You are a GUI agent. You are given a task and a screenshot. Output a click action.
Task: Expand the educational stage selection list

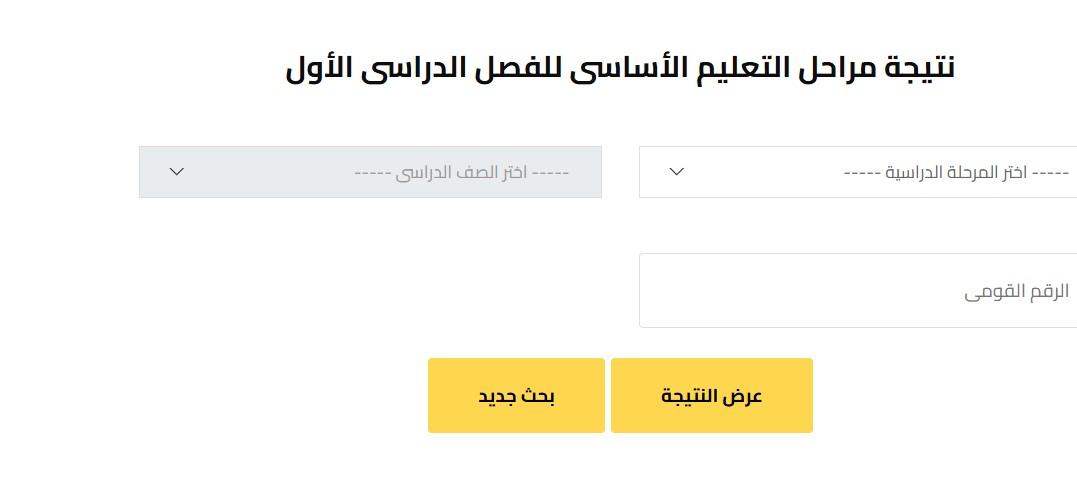click(858, 171)
